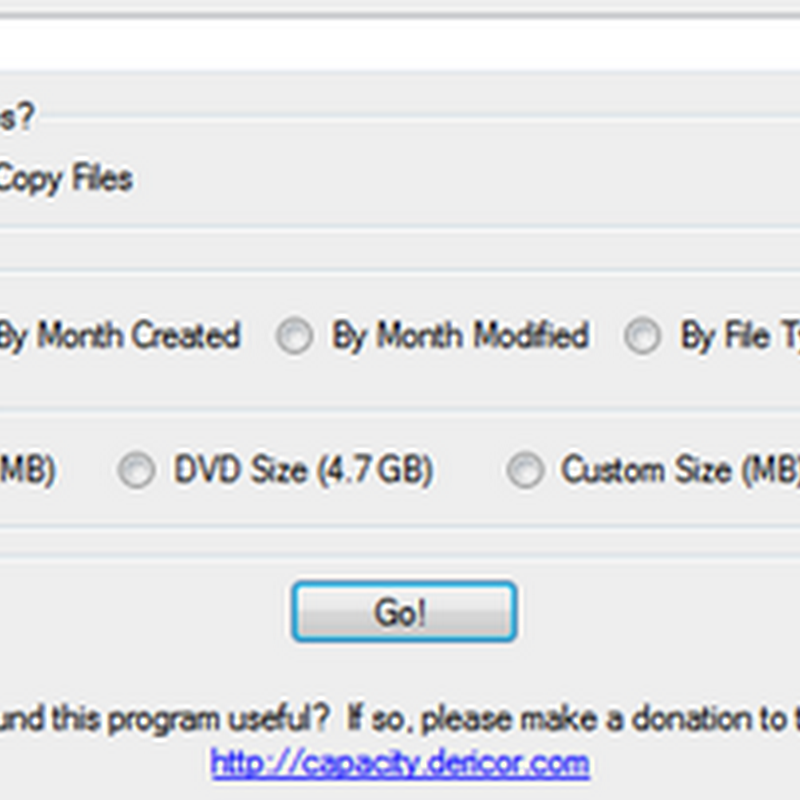Click the question text ending in "s?"

point(16,117)
